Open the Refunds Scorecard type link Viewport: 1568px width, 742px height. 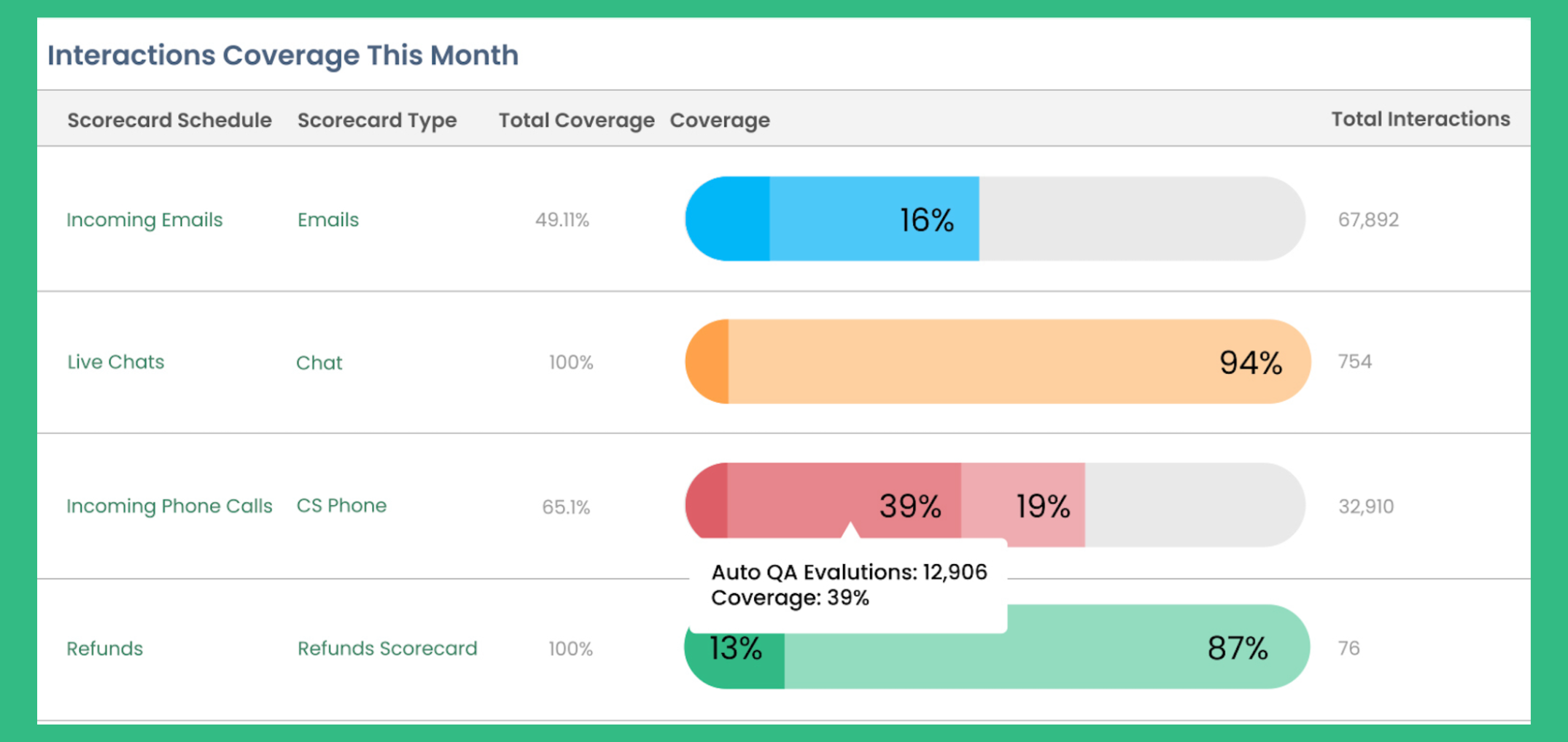pyautogui.click(x=387, y=648)
